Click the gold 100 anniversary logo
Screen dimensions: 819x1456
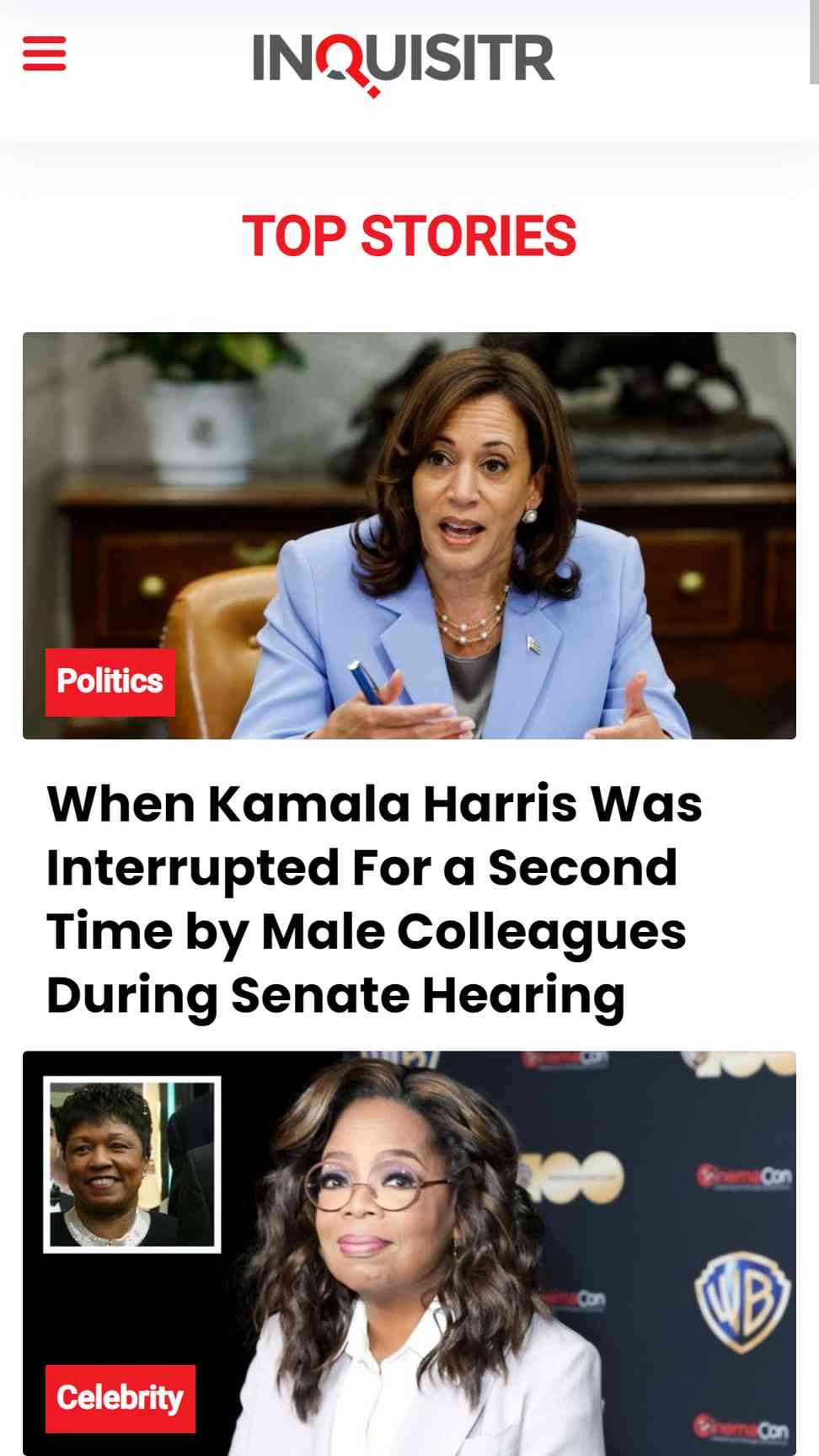(571, 1178)
